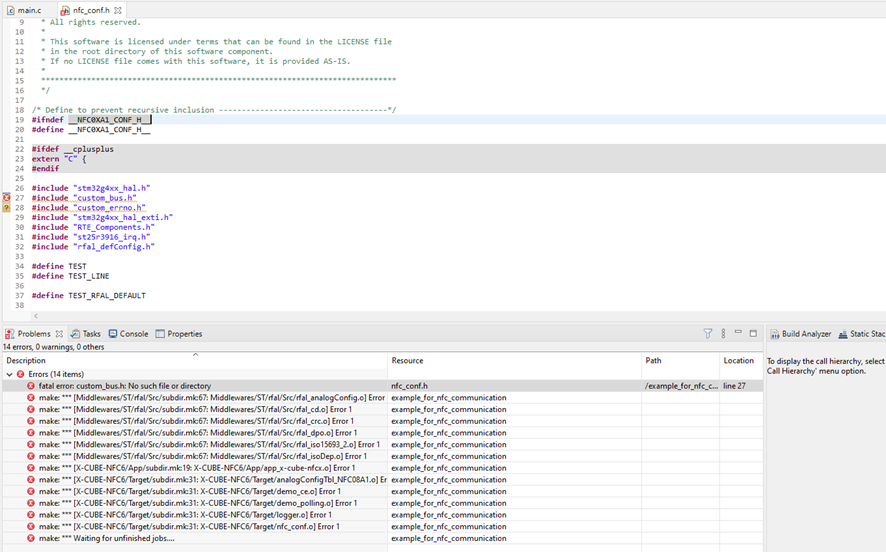
Task: Maximize the Problems panel
Action: (x=753, y=333)
